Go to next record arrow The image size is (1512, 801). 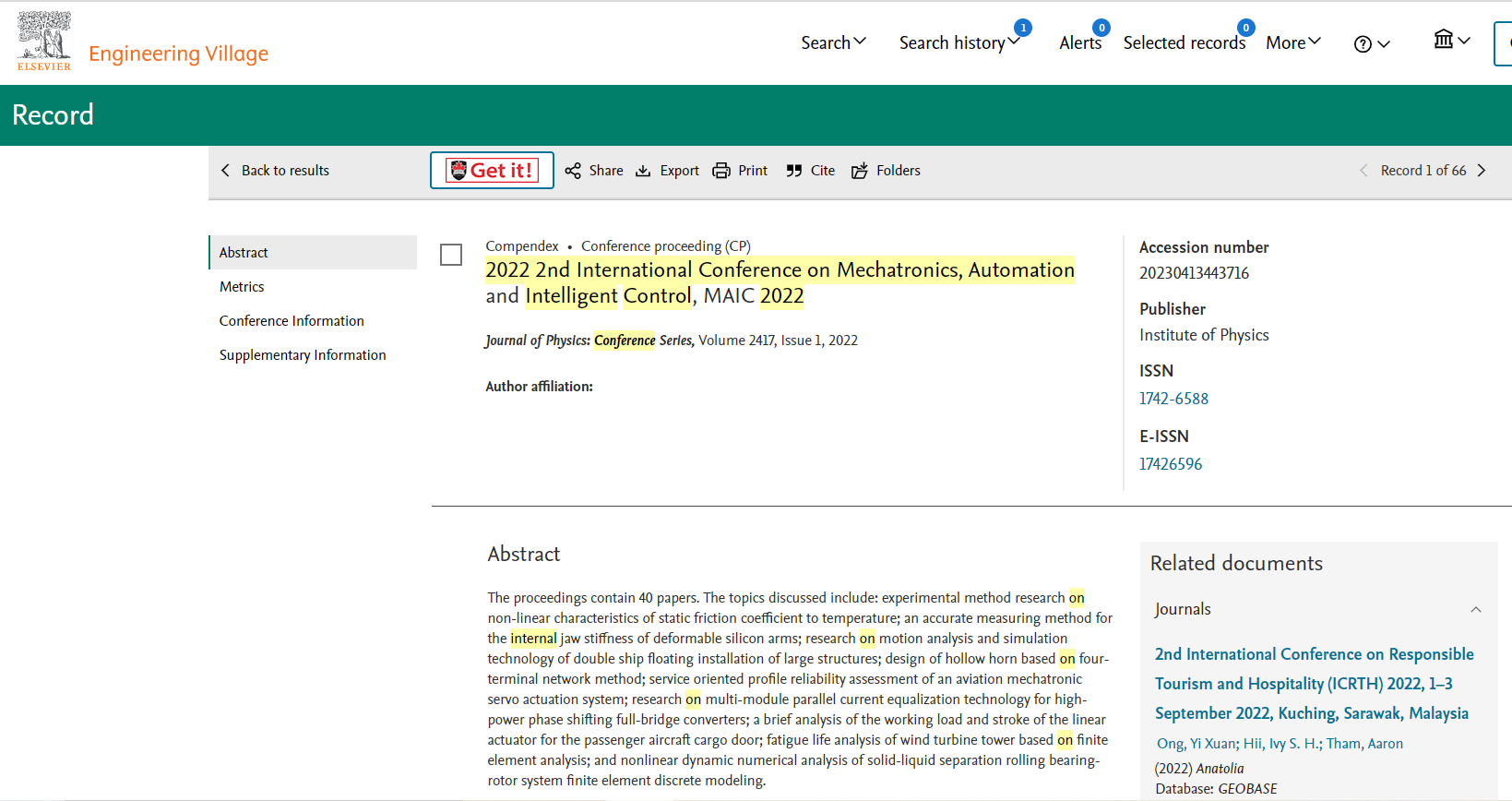(1482, 171)
